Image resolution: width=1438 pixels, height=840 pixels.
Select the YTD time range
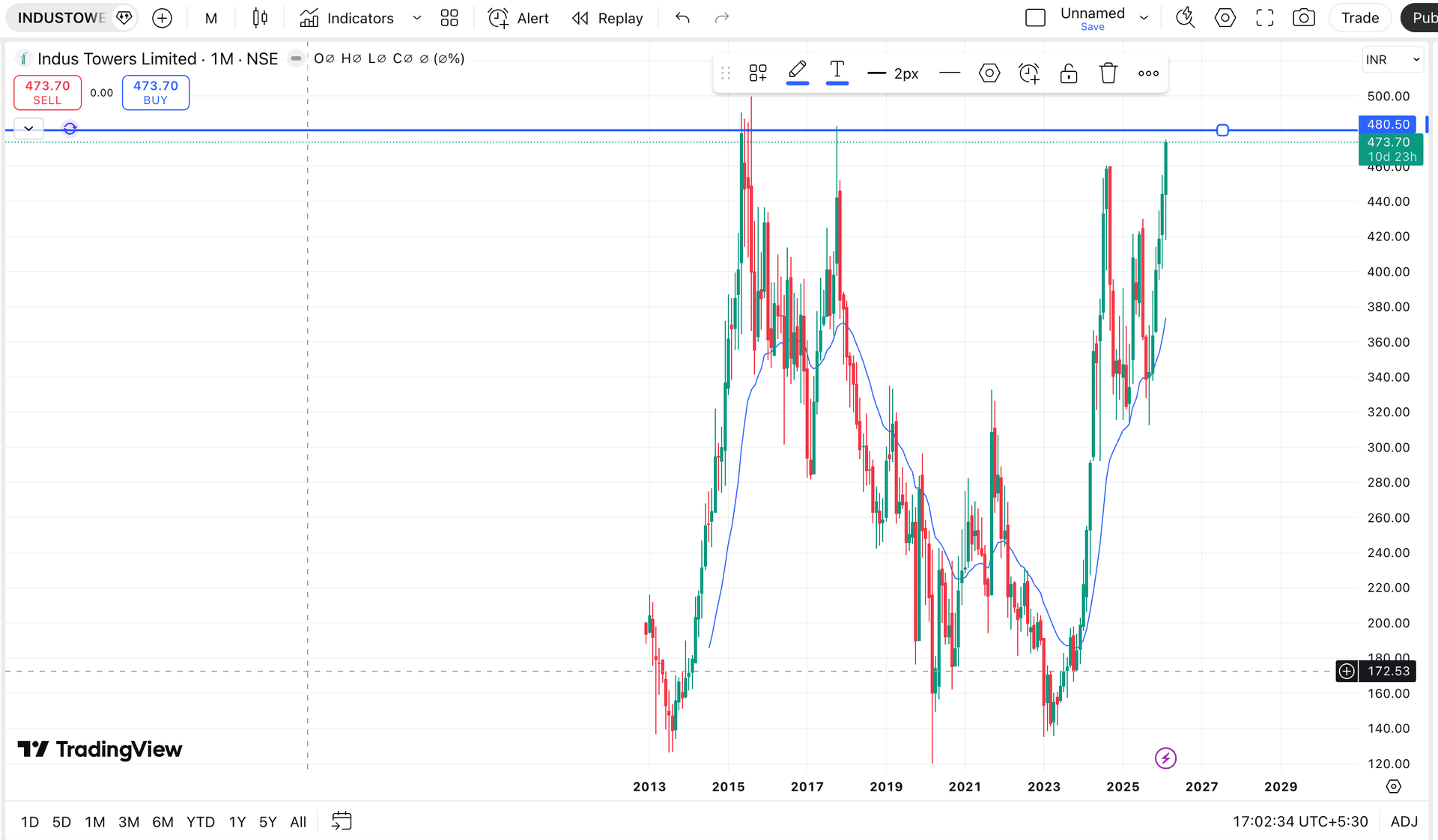[x=201, y=822]
